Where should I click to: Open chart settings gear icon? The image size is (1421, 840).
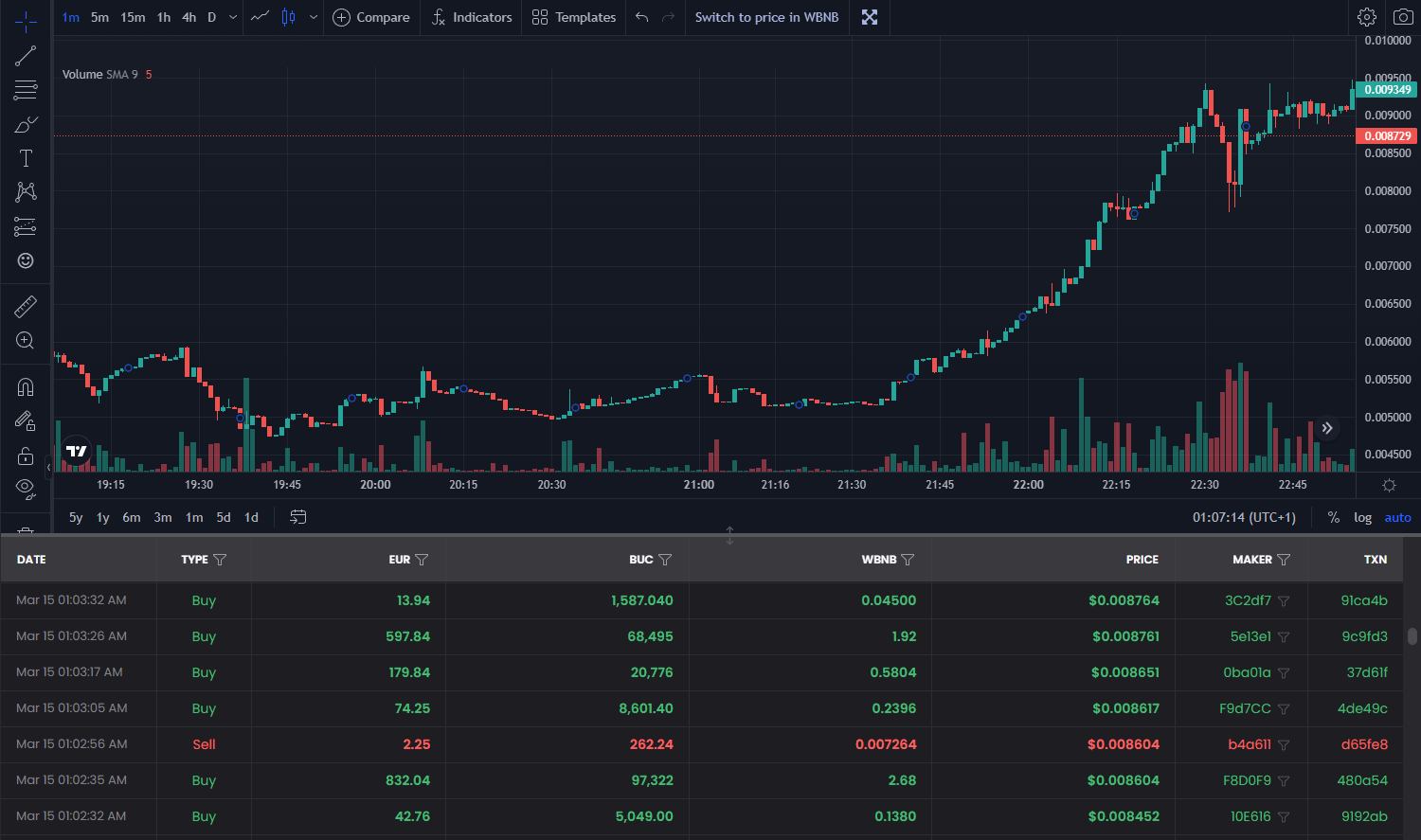point(1366,17)
